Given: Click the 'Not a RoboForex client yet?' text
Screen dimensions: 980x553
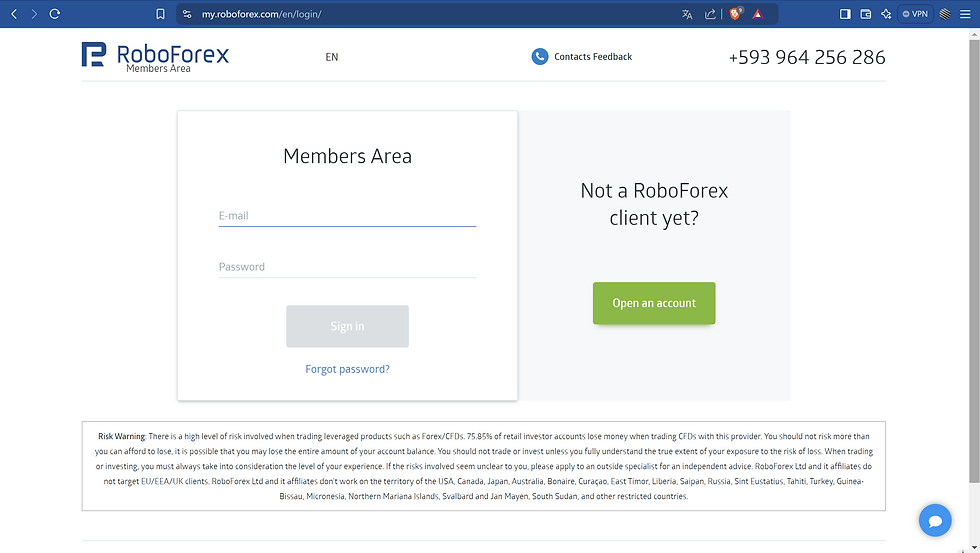Looking at the screenshot, I should coord(654,204).
